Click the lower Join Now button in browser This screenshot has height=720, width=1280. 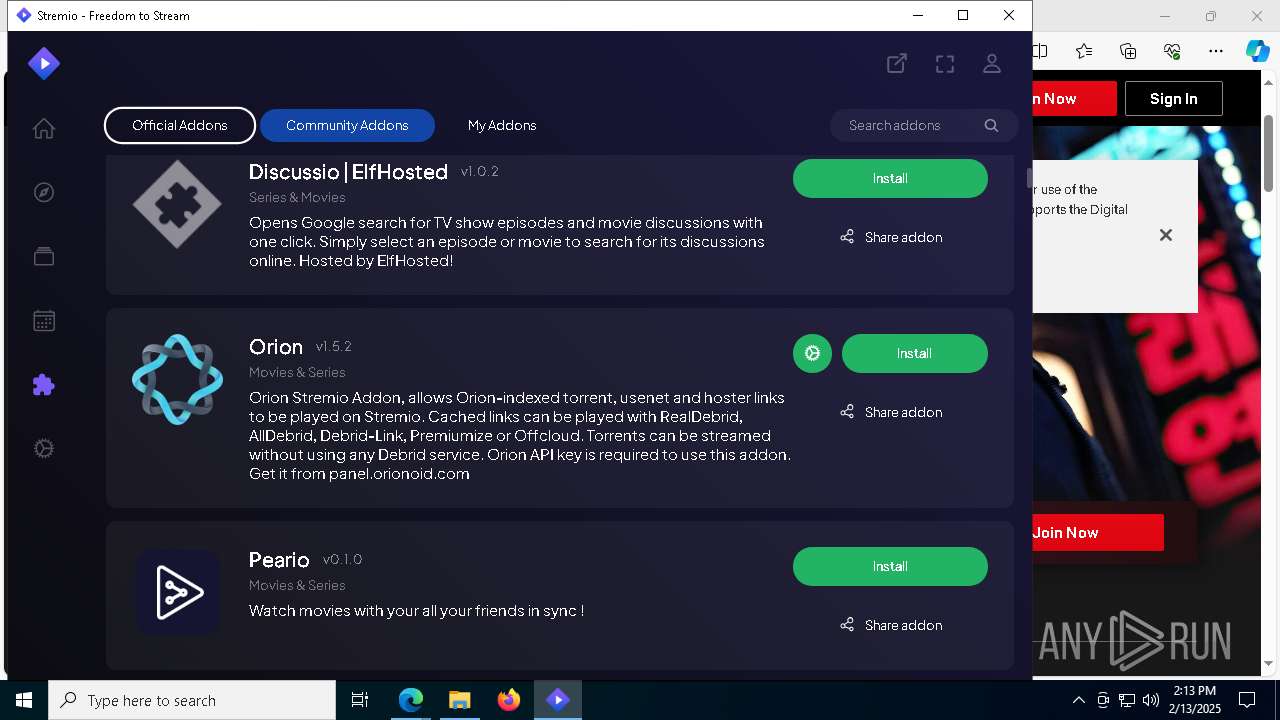click(1098, 532)
